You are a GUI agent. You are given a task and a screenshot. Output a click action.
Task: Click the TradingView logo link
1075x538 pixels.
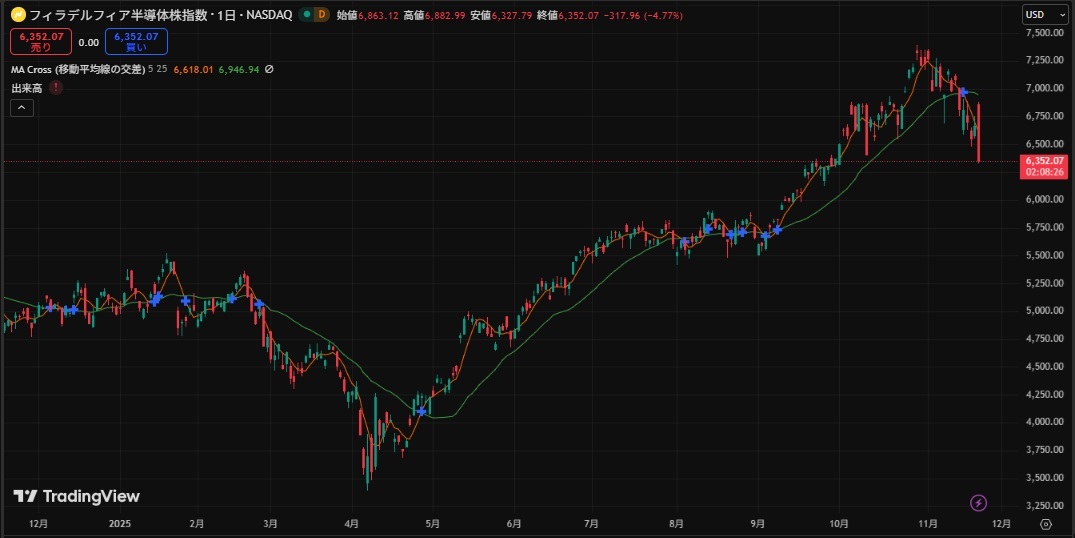77,496
